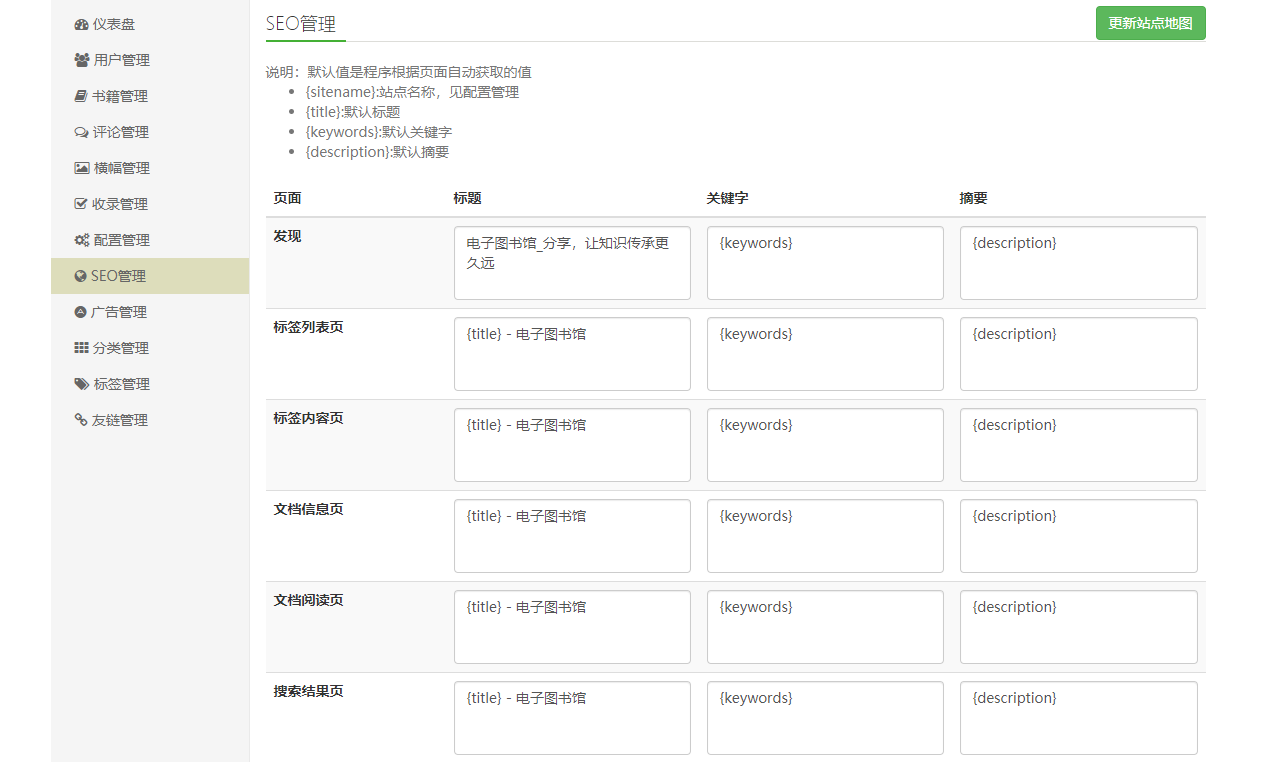The height and width of the screenshot is (762, 1281).
Task: Navigate to 横幅管理 page
Action: tap(150, 168)
